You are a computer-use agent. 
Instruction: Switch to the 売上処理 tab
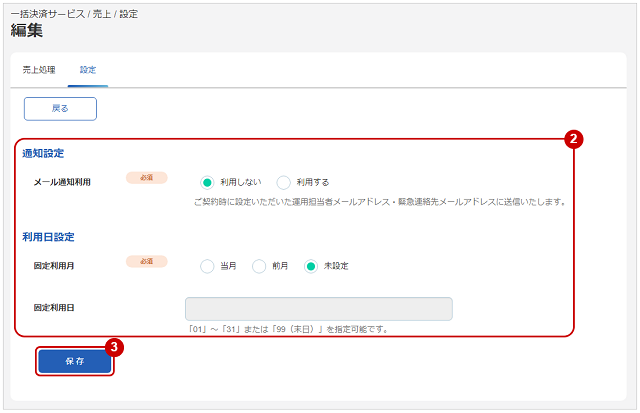tap(39, 70)
